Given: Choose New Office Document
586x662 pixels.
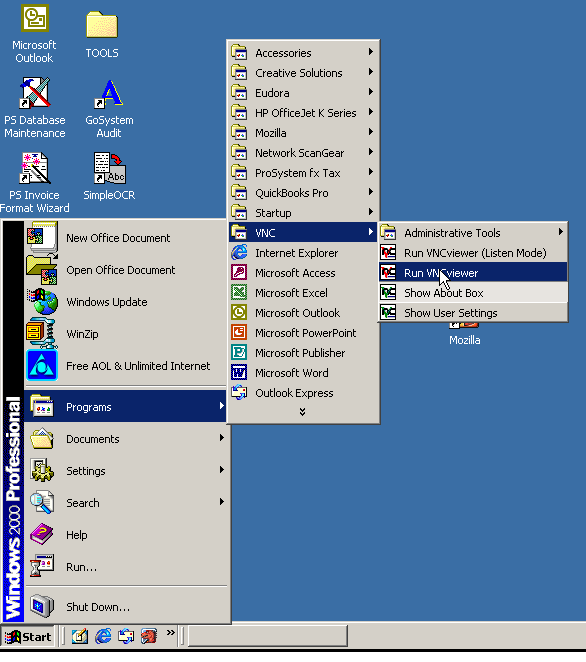Looking at the screenshot, I should pyautogui.click(x=126, y=237).
